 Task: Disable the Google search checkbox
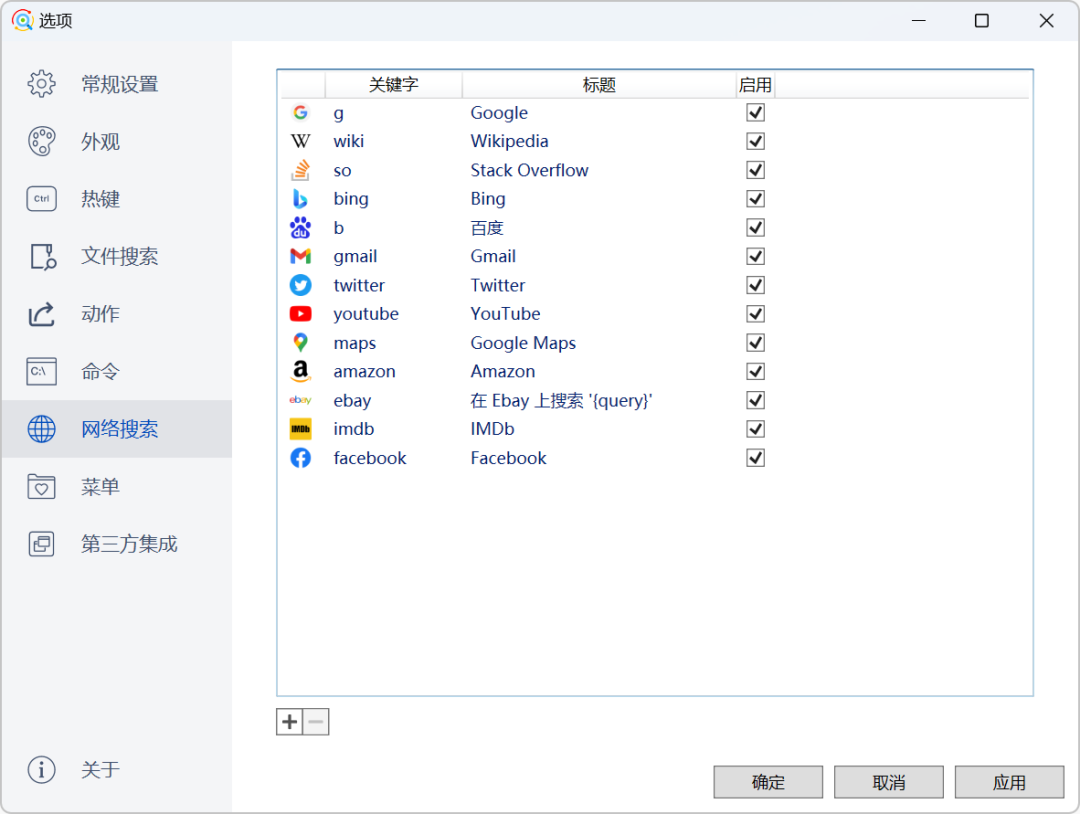pos(756,112)
